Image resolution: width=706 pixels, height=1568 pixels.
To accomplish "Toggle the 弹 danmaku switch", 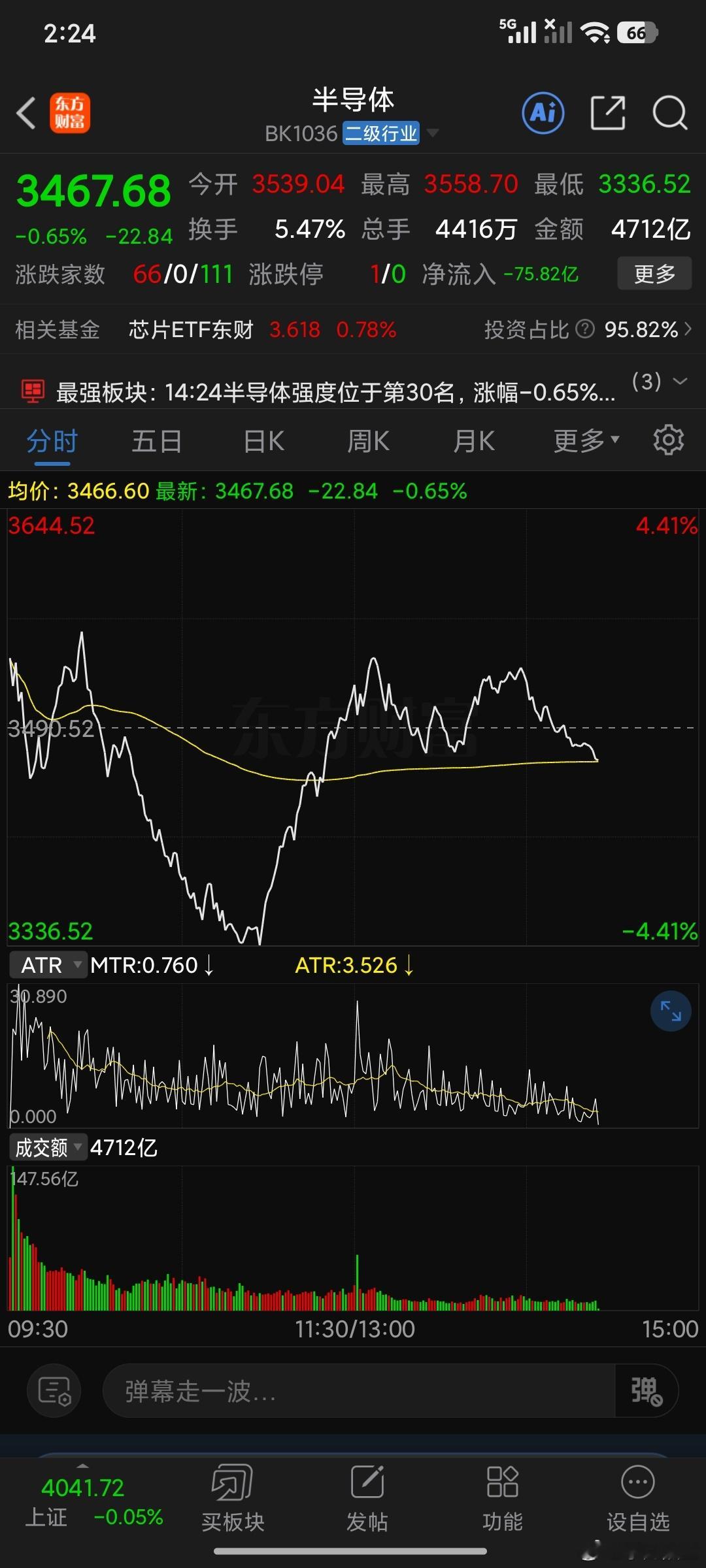I will click(x=647, y=1390).
